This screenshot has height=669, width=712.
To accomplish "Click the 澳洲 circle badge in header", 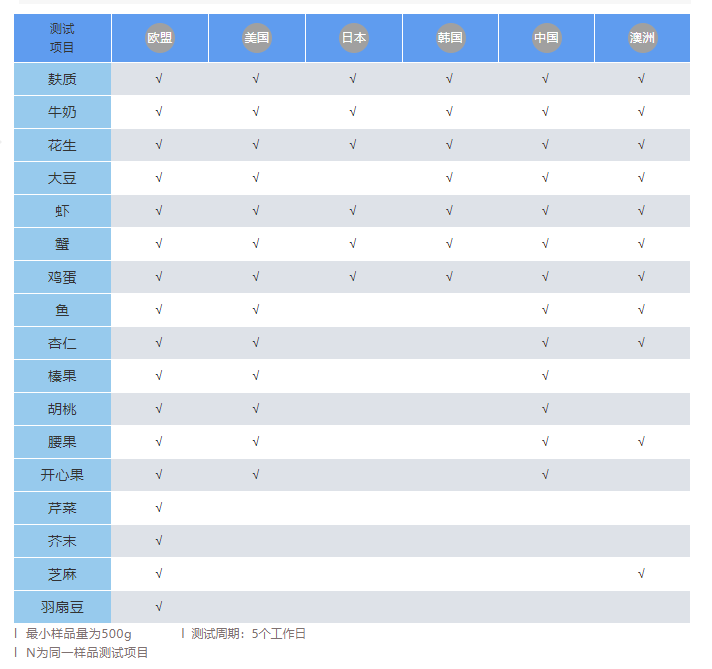I will pos(642,38).
